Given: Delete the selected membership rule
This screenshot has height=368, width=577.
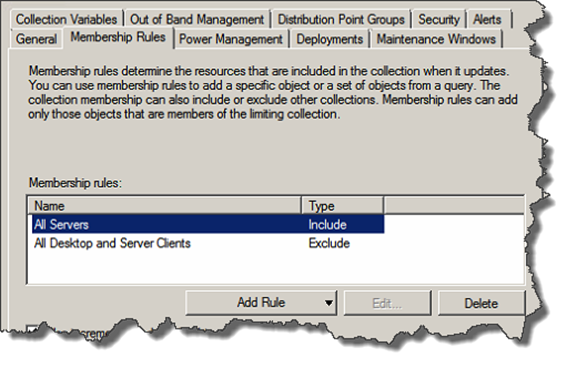Looking at the screenshot, I should 481,303.
